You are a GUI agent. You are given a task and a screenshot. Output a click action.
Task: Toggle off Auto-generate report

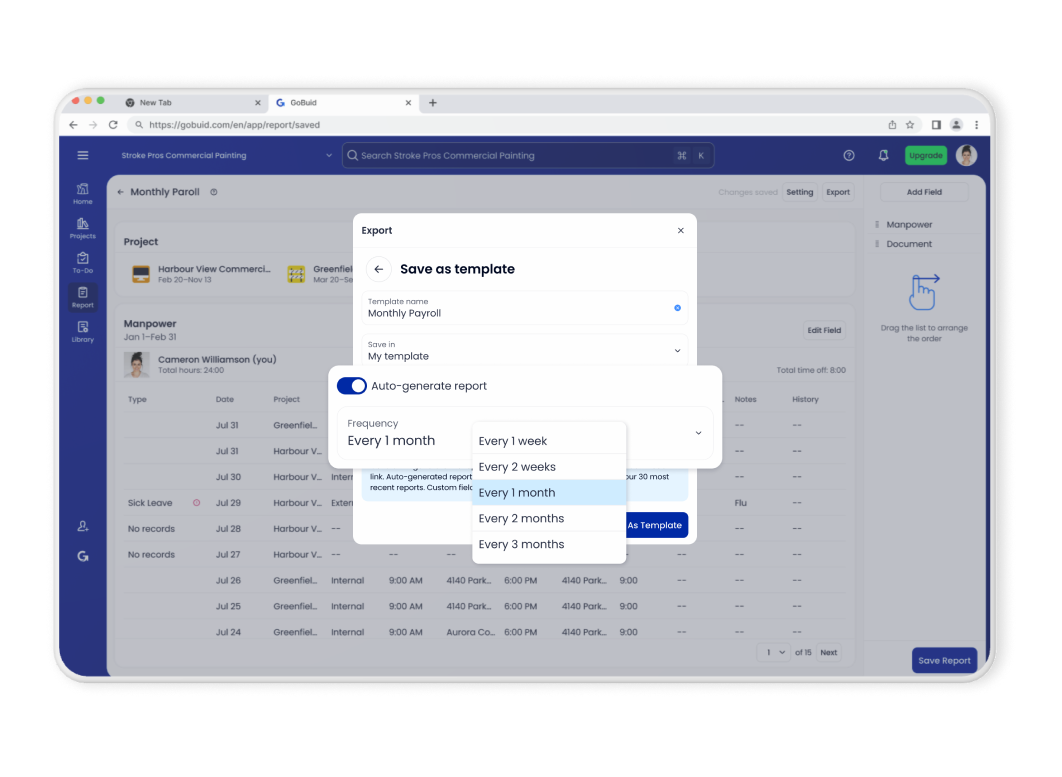[351, 385]
